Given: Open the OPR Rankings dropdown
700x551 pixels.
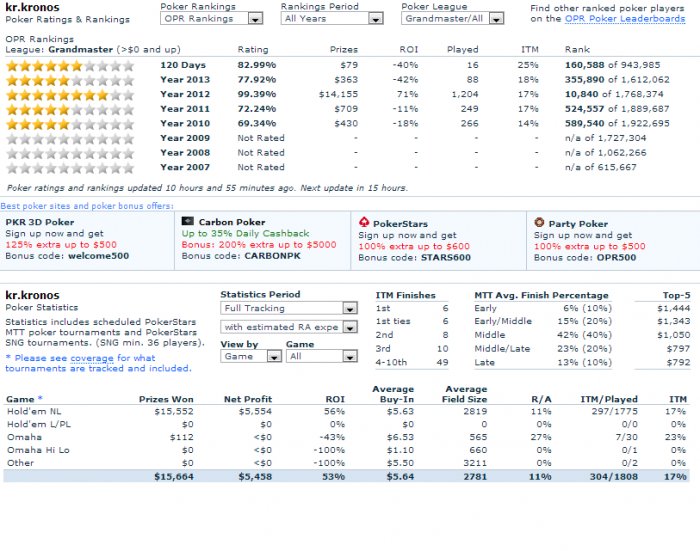Looking at the screenshot, I should (212, 19).
